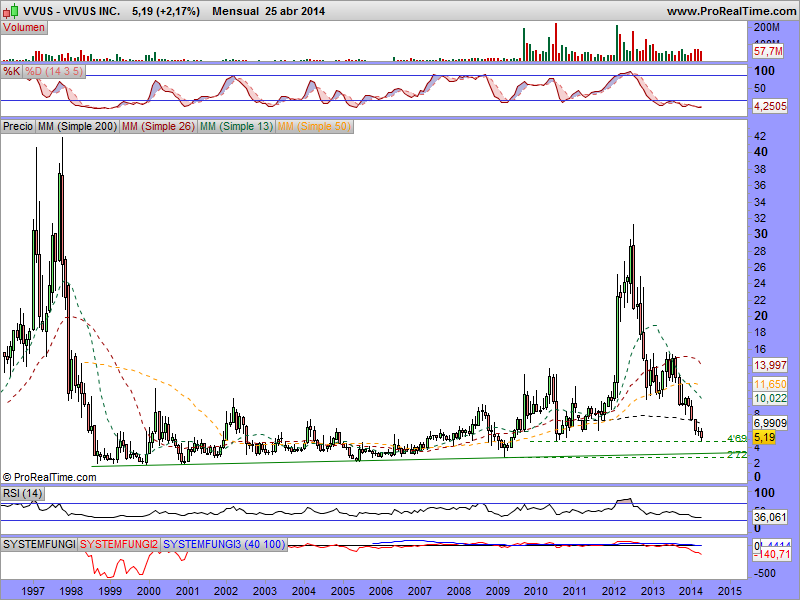The height and width of the screenshot is (600, 800).
Task: Click the candlestick chart icon beside VVUS title
Action: point(11,10)
